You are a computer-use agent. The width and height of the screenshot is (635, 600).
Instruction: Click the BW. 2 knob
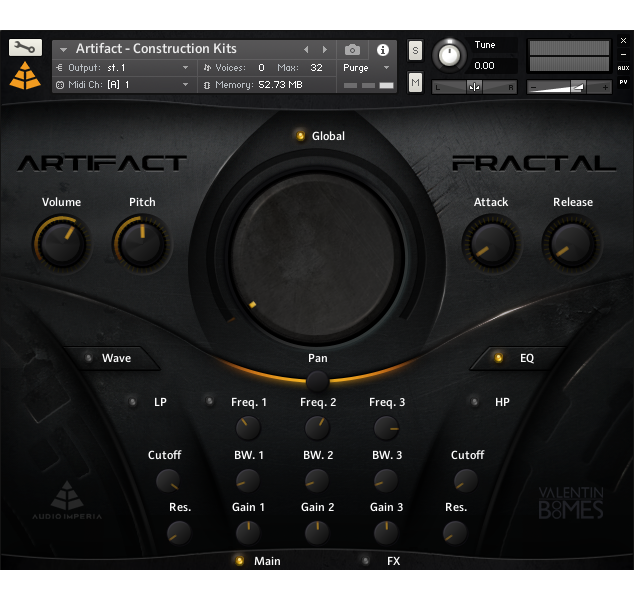click(x=317, y=481)
